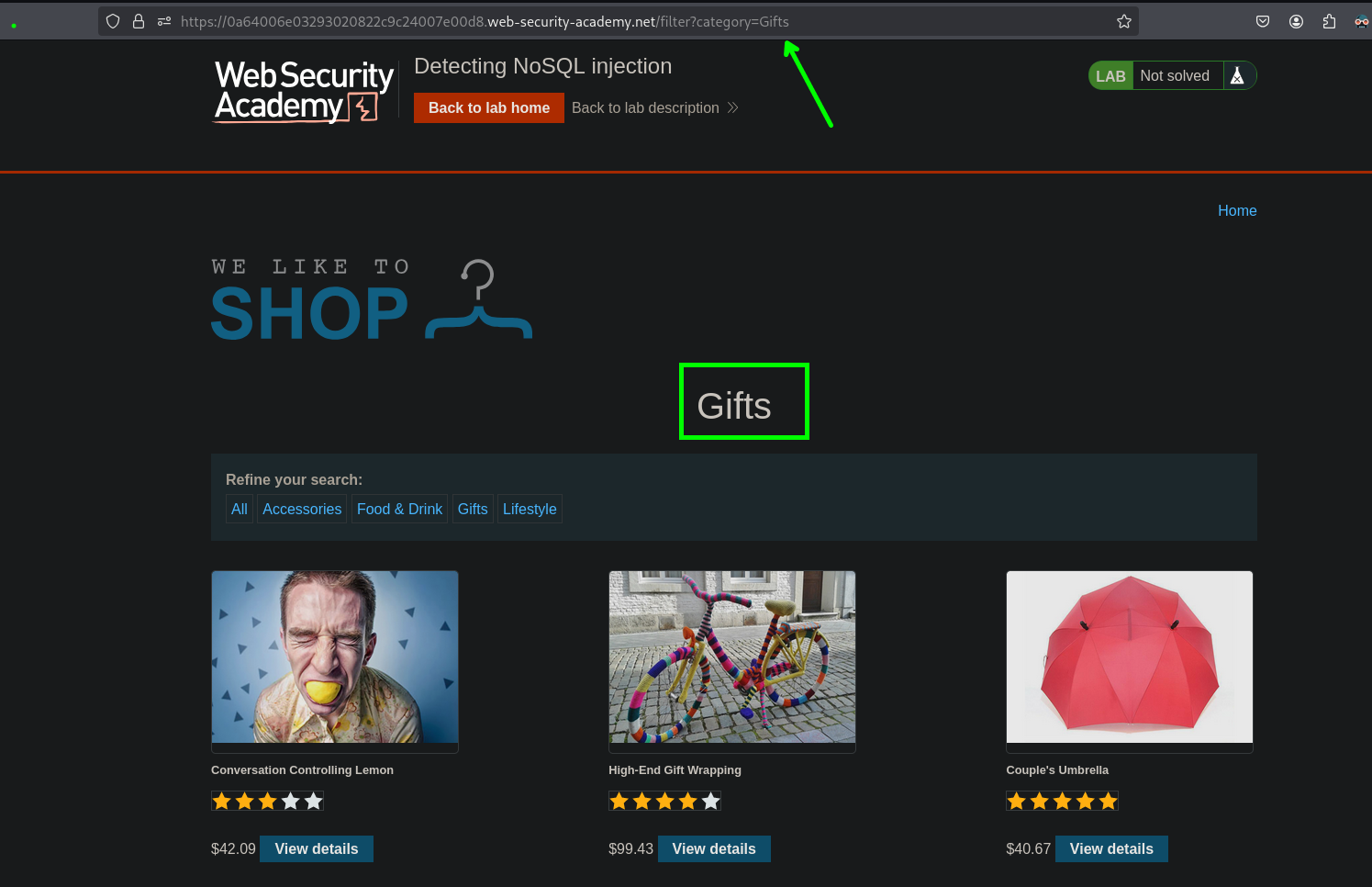Click the Web Security Academy logo

click(x=303, y=91)
